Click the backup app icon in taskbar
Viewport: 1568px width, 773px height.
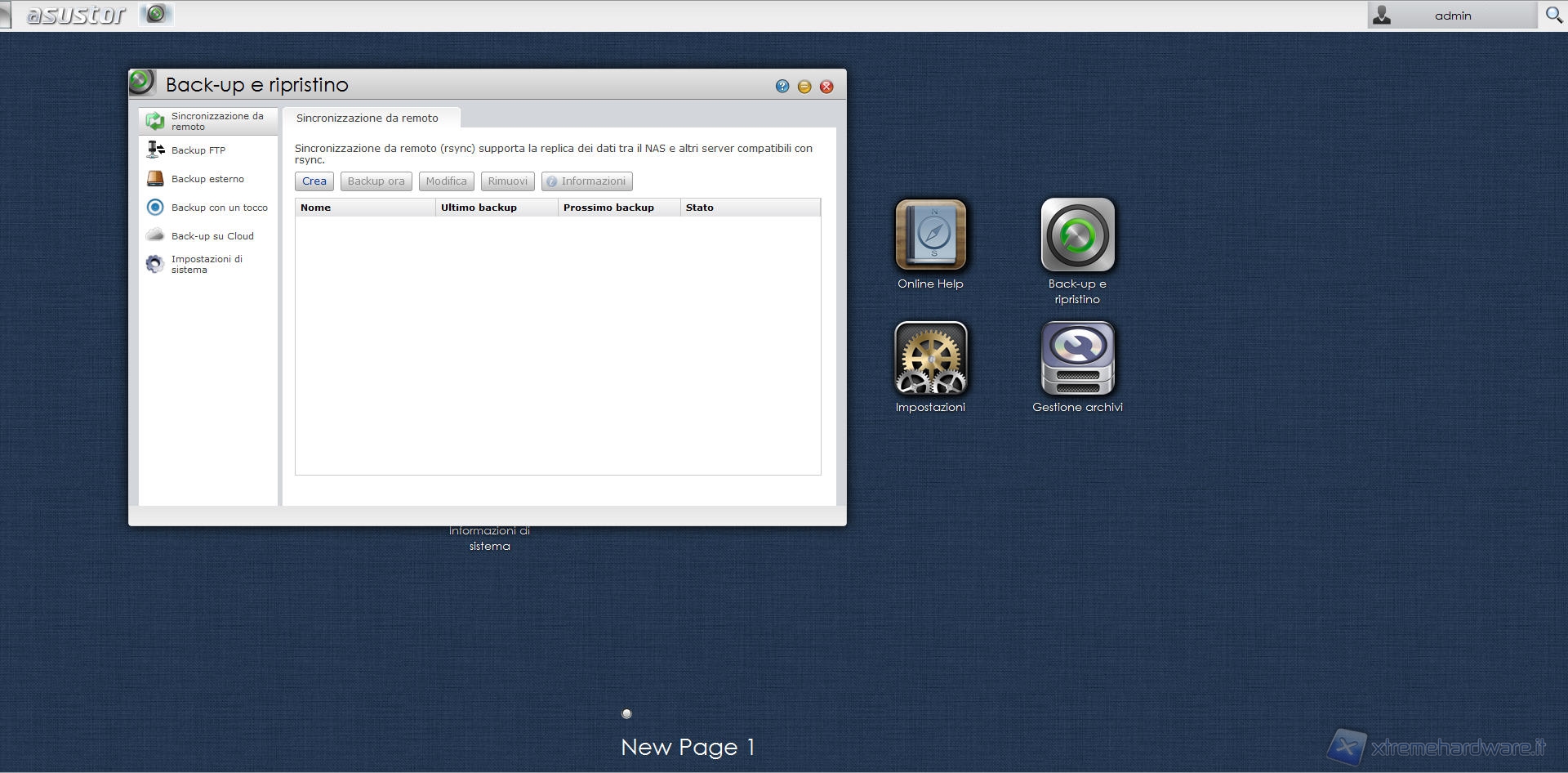click(156, 14)
